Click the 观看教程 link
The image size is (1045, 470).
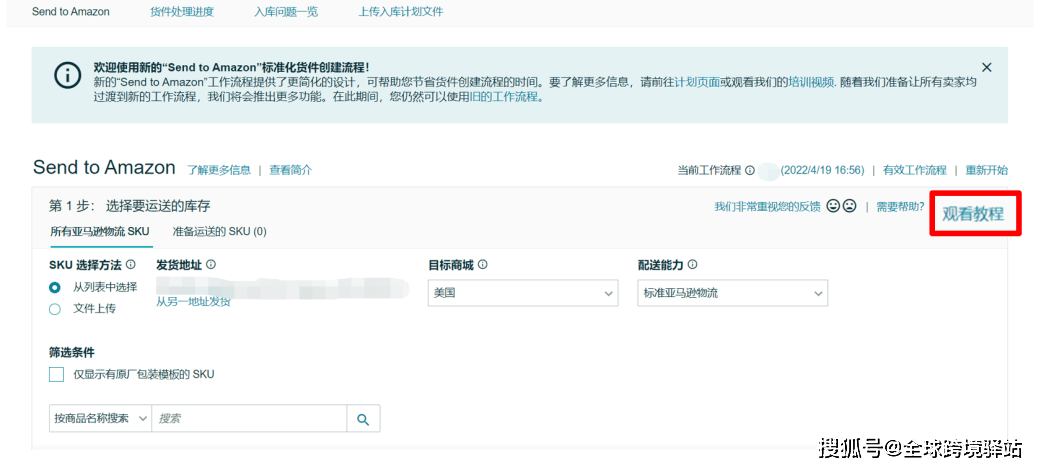tap(973, 214)
